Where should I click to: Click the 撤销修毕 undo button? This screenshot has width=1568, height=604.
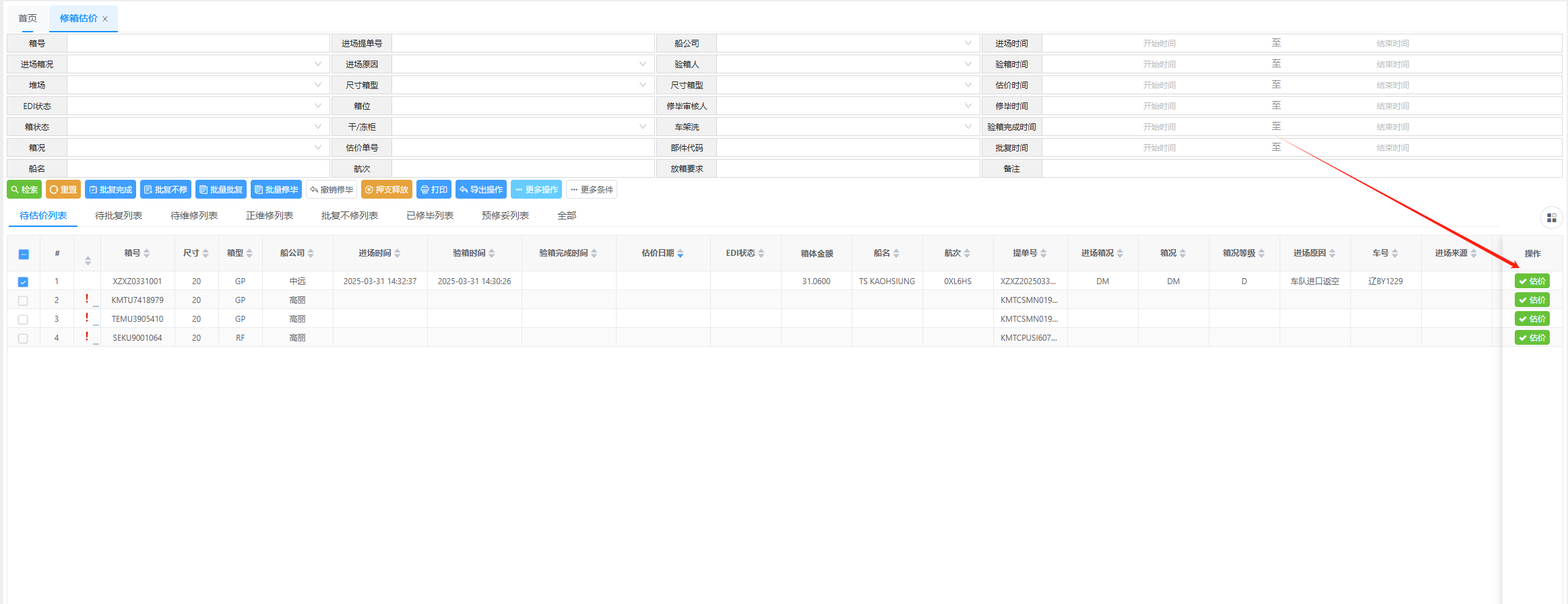pos(332,190)
